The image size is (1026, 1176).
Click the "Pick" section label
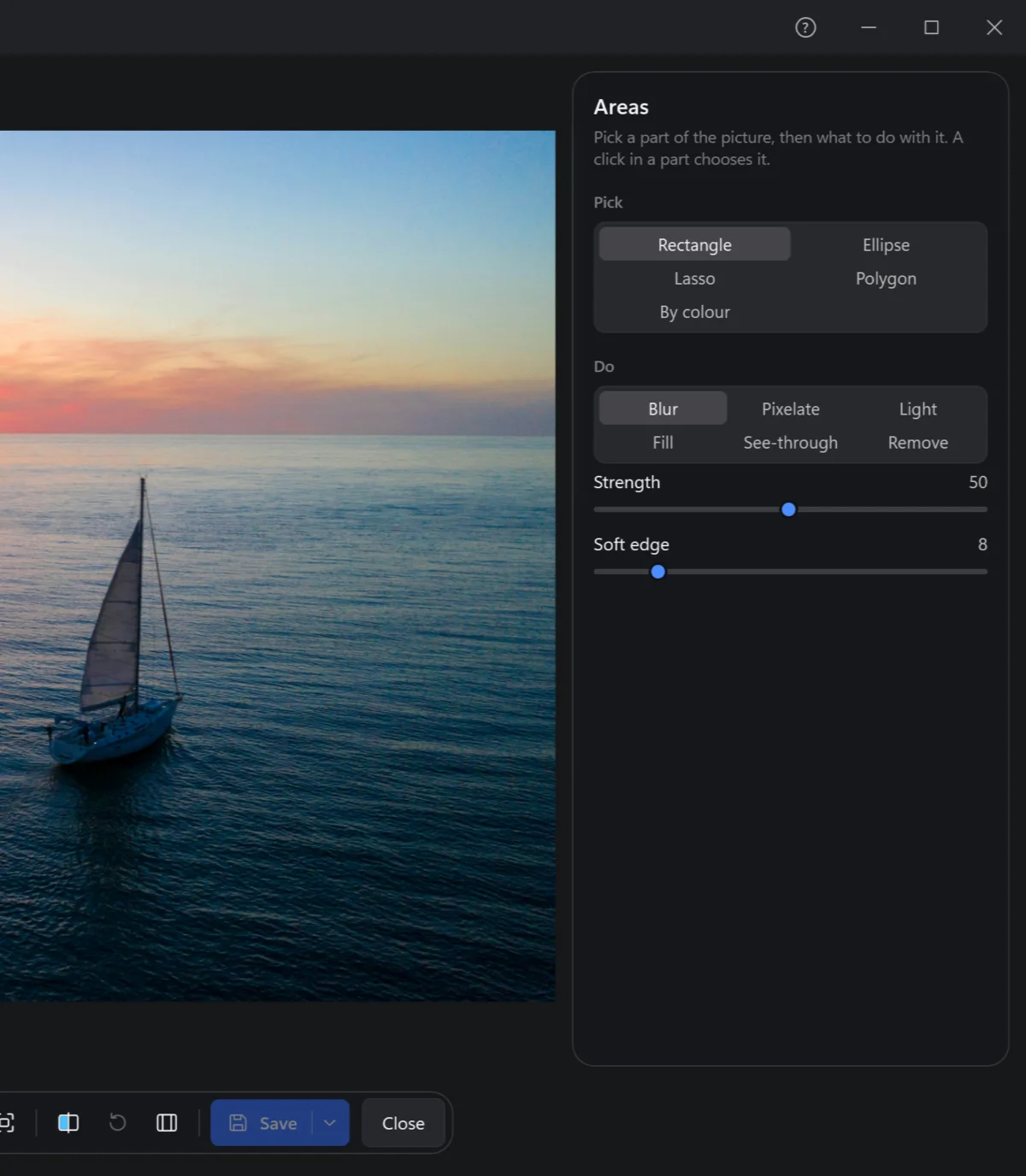608,203
